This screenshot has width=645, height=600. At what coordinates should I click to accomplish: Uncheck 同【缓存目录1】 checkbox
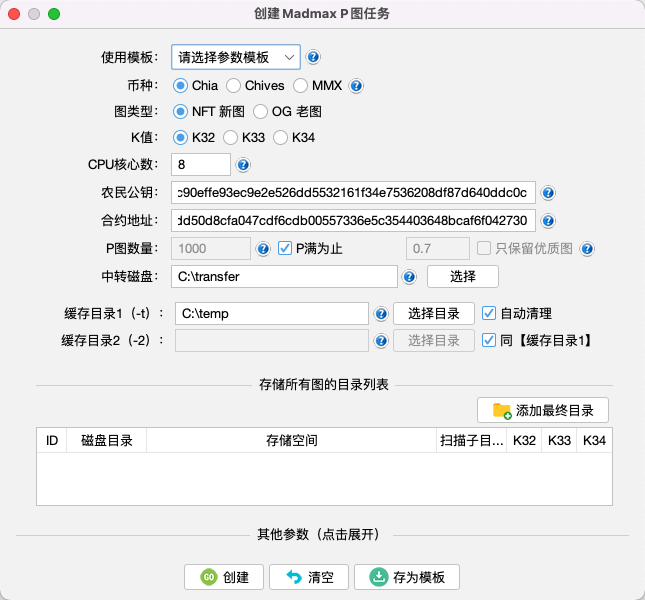click(490, 341)
